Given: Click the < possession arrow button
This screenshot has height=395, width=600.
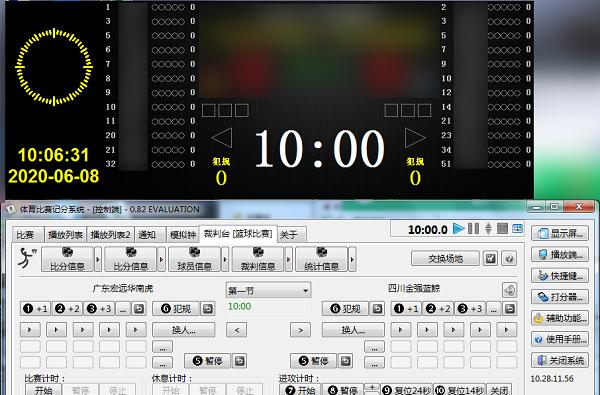Looking at the screenshot, I should [236, 330].
